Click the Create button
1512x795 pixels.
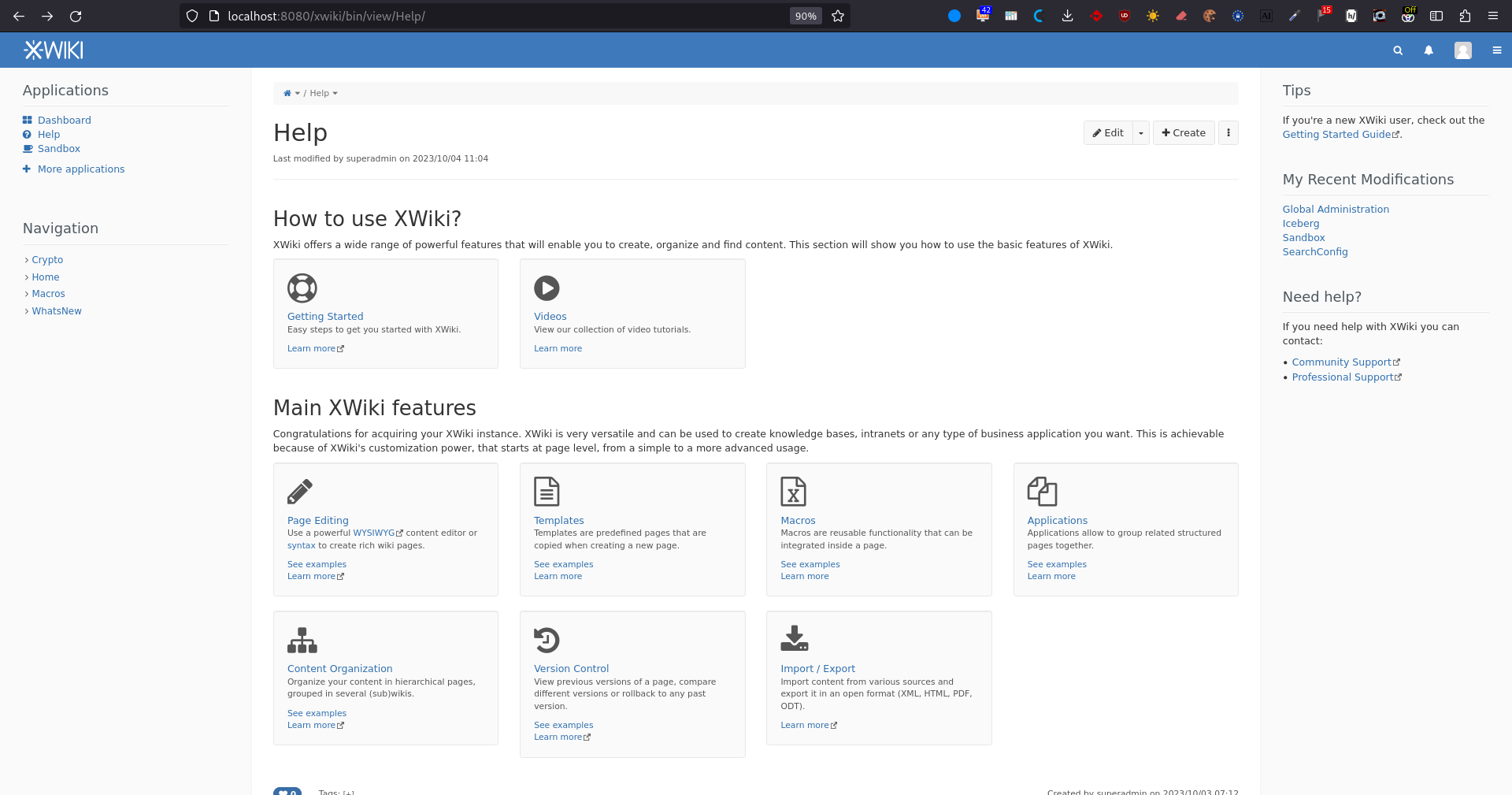pos(1184,133)
